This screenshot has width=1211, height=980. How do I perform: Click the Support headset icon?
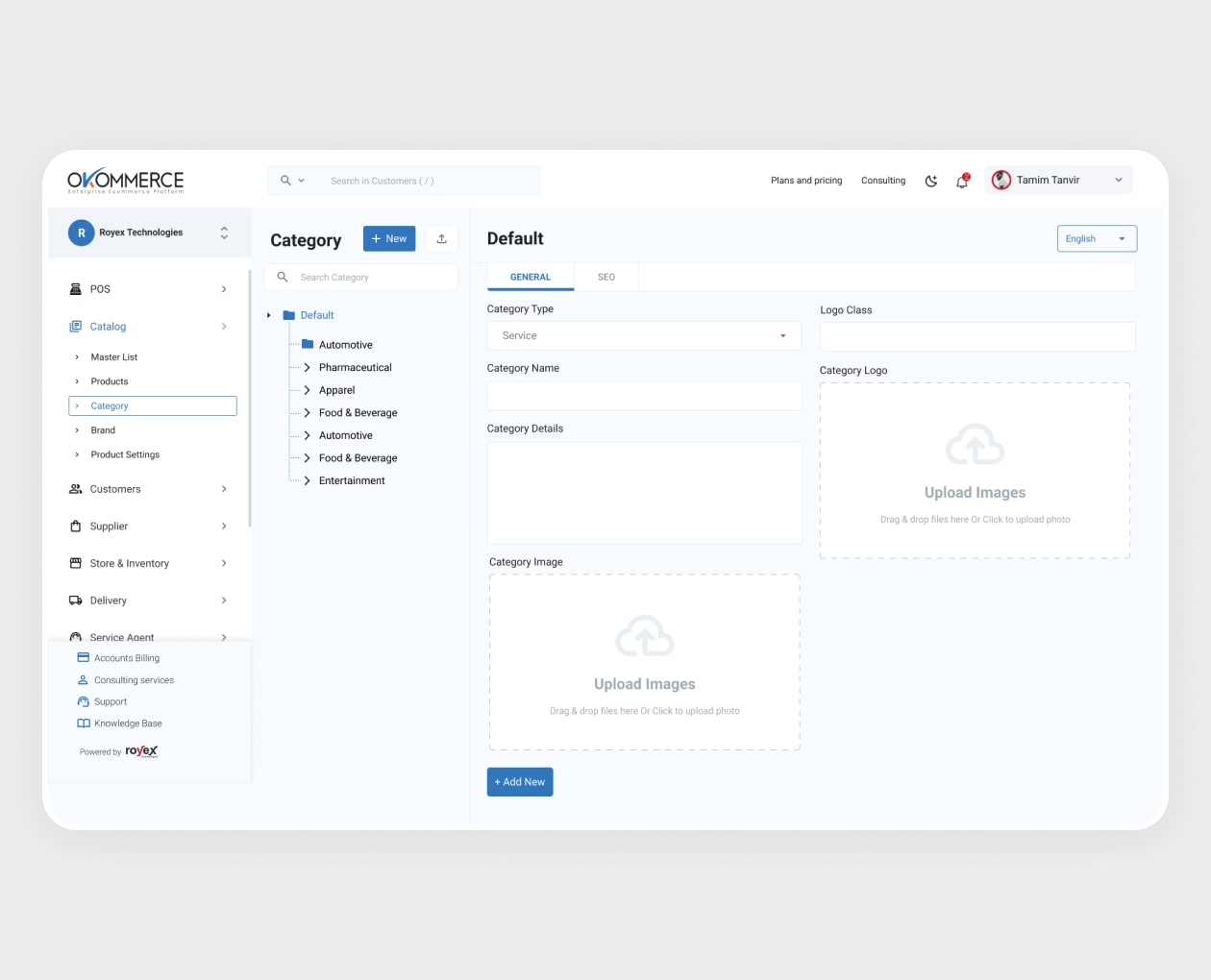(84, 701)
